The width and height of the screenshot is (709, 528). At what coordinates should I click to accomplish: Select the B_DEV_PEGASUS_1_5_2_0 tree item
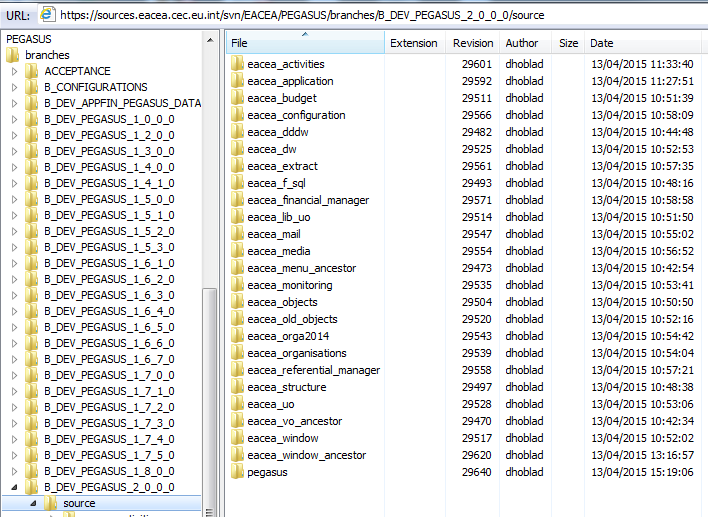(109, 231)
